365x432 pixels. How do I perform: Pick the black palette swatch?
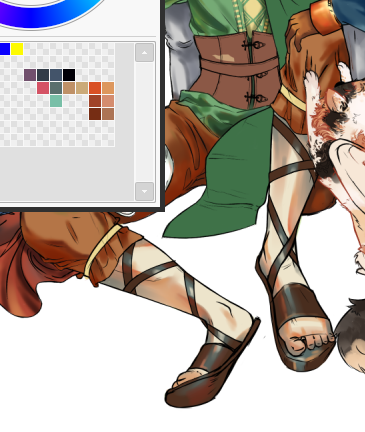(69, 75)
